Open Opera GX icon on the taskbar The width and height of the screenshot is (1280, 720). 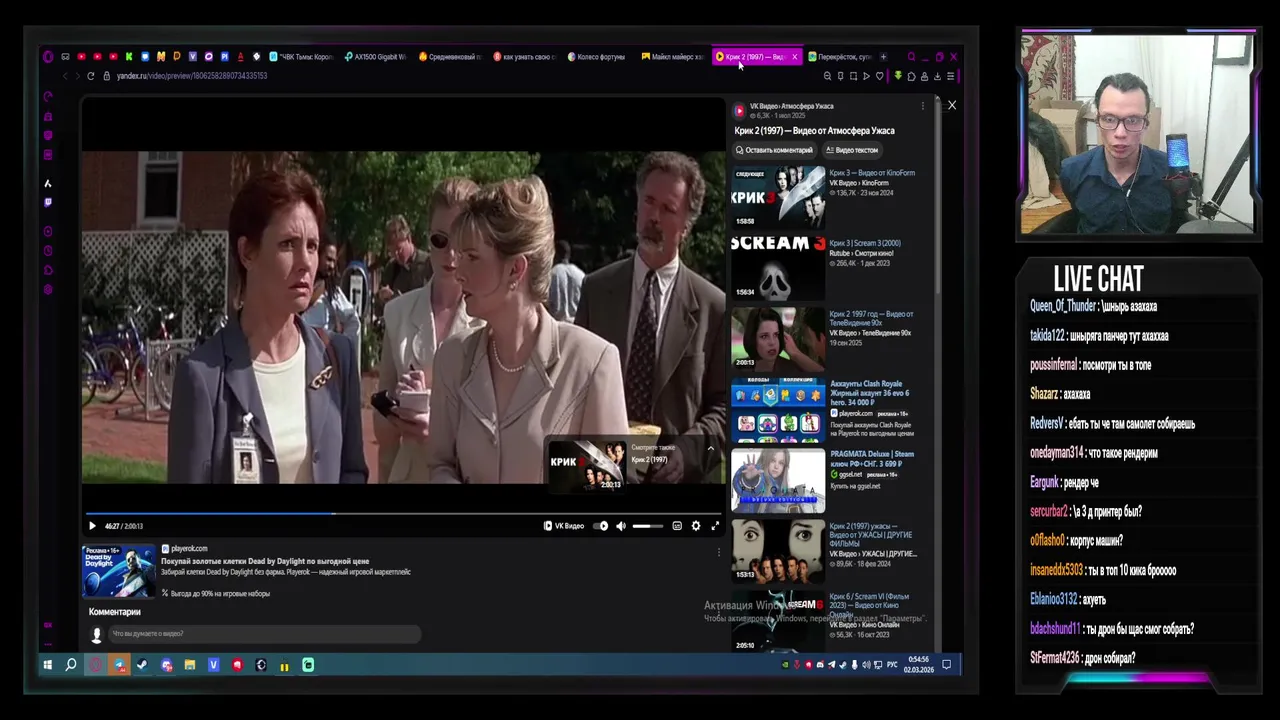95,665
